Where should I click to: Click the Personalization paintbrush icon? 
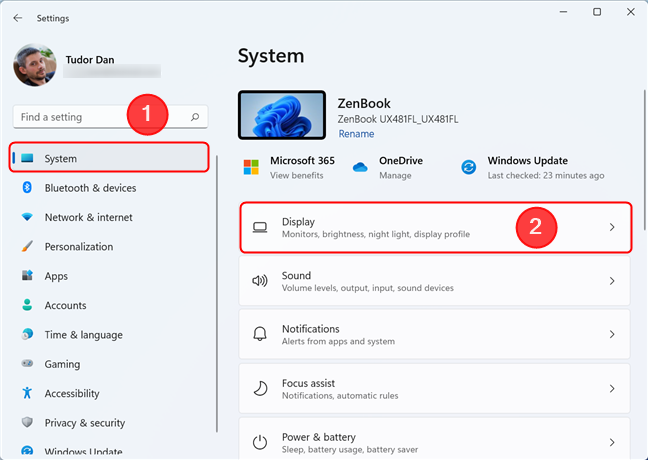pyautogui.click(x=27, y=246)
